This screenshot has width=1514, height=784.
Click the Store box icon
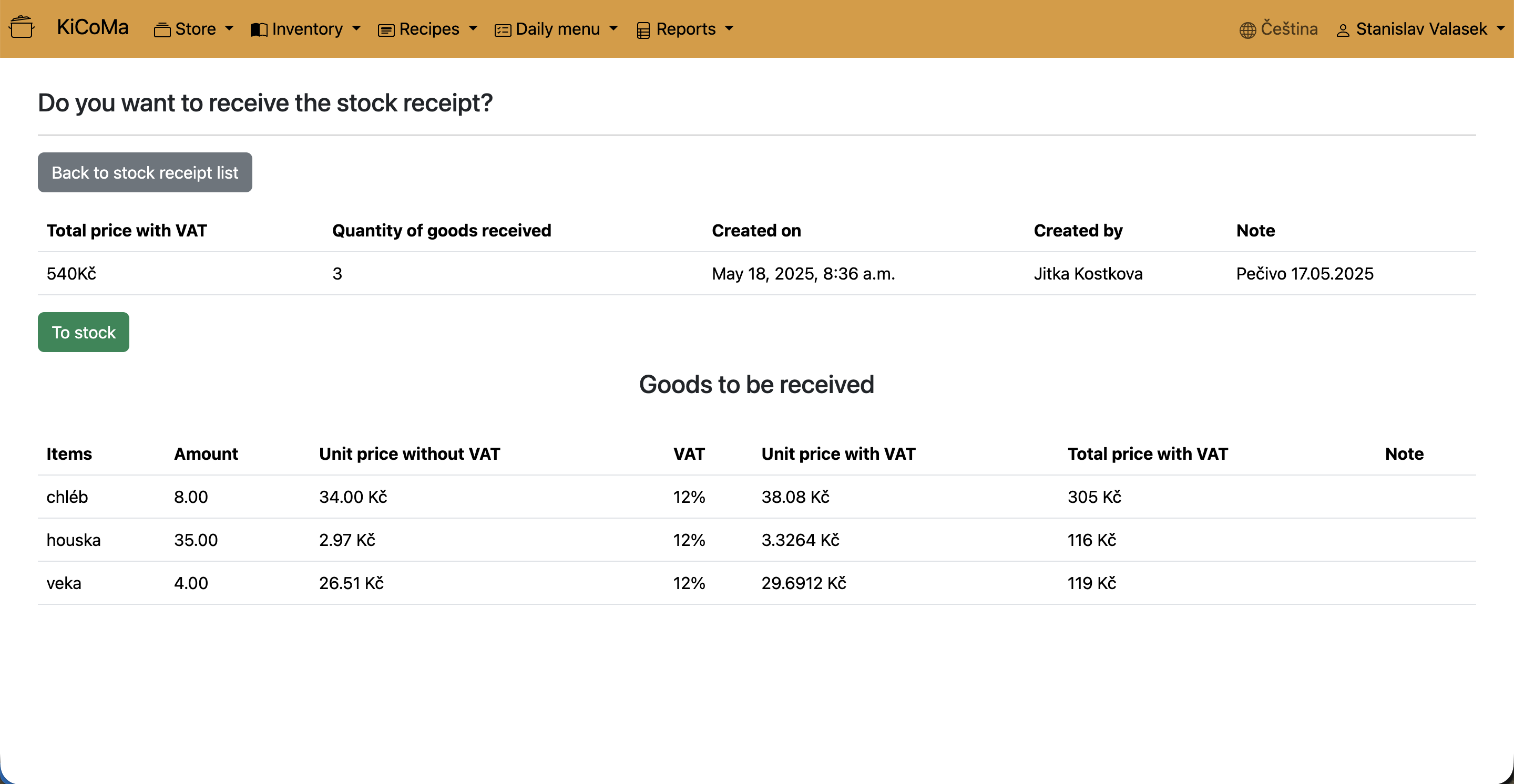[x=161, y=30]
